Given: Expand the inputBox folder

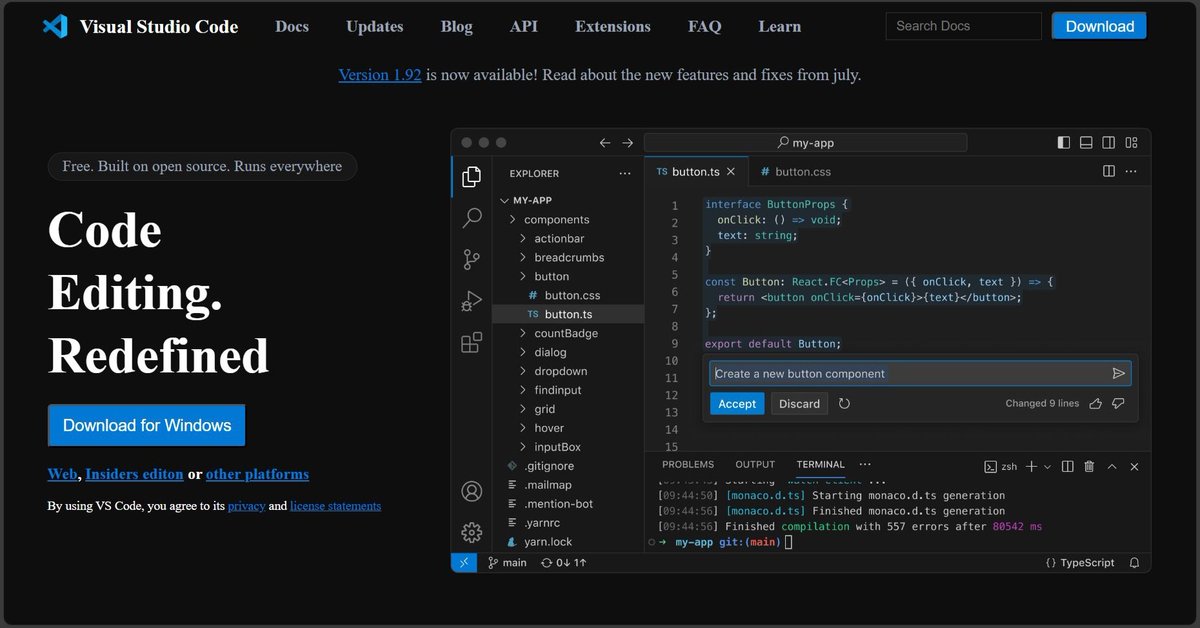Looking at the screenshot, I should (522, 447).
